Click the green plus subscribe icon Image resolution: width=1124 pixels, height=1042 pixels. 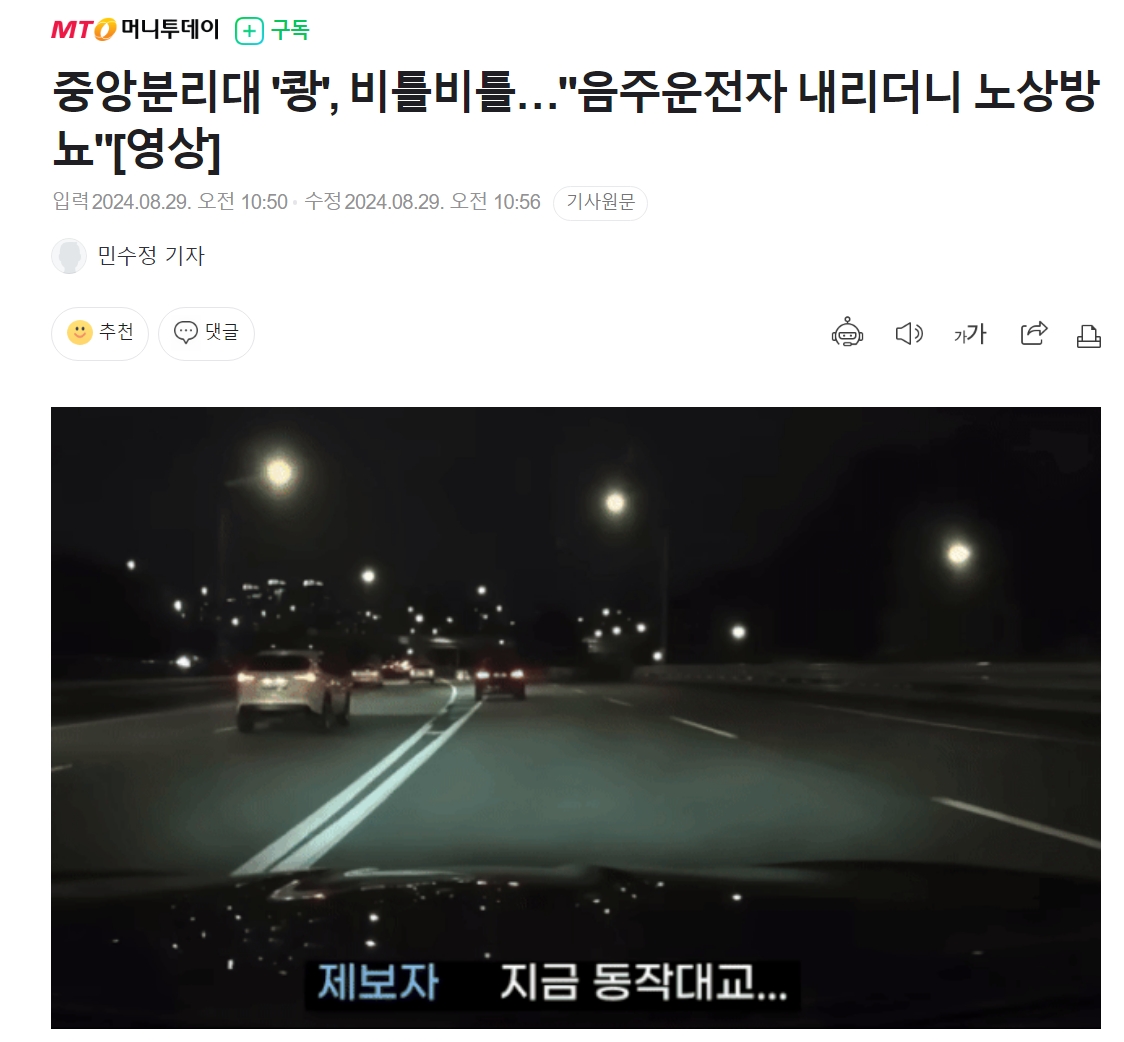point(249,31)
